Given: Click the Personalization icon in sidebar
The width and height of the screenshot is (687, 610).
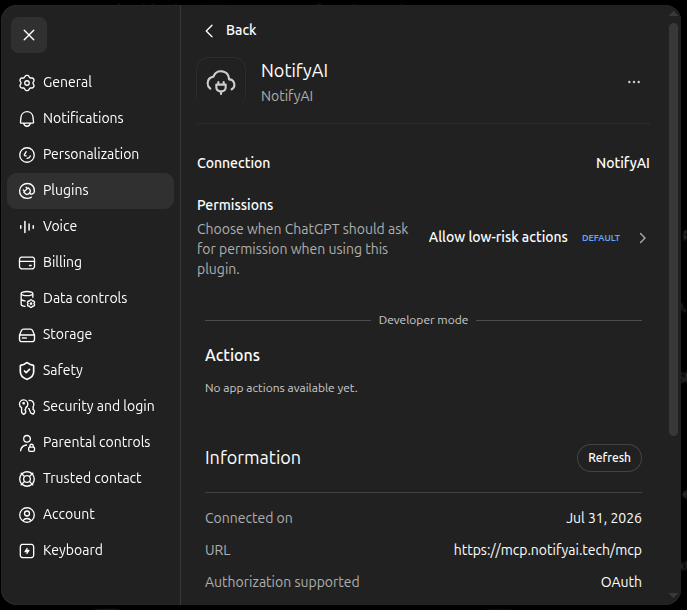Looking at the screenshot, I should (27, 154).
